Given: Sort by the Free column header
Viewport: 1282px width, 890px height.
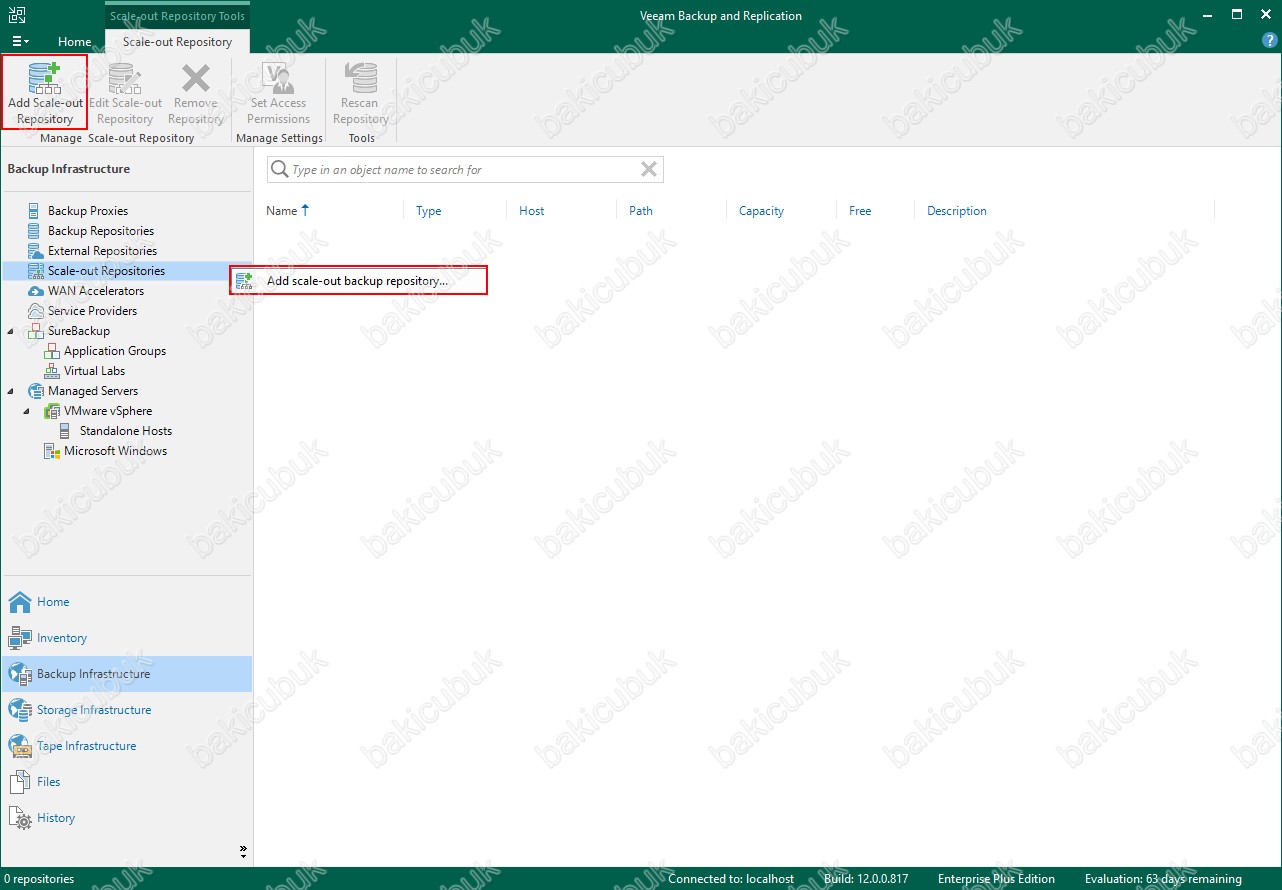Looking at the screenshot, I should click(x=860, y=211).
